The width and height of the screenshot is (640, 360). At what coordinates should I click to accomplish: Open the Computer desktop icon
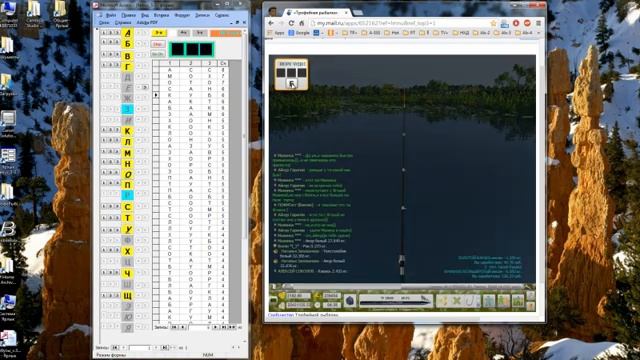[9, 13]
